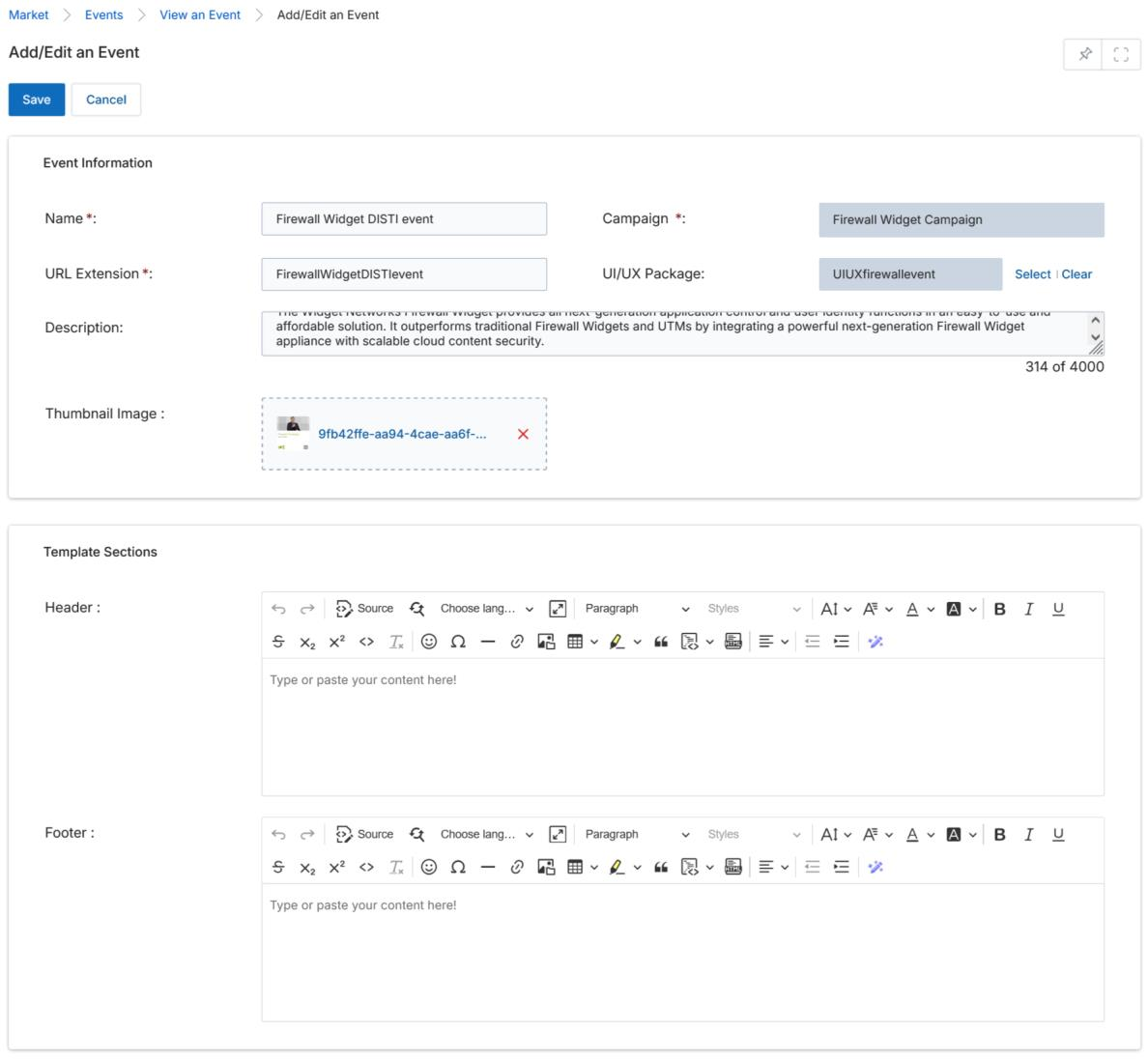This screenshot has width=1148, height=1061.
Task: Click Redo in the Header editor
Action: (x=307, y=609)
